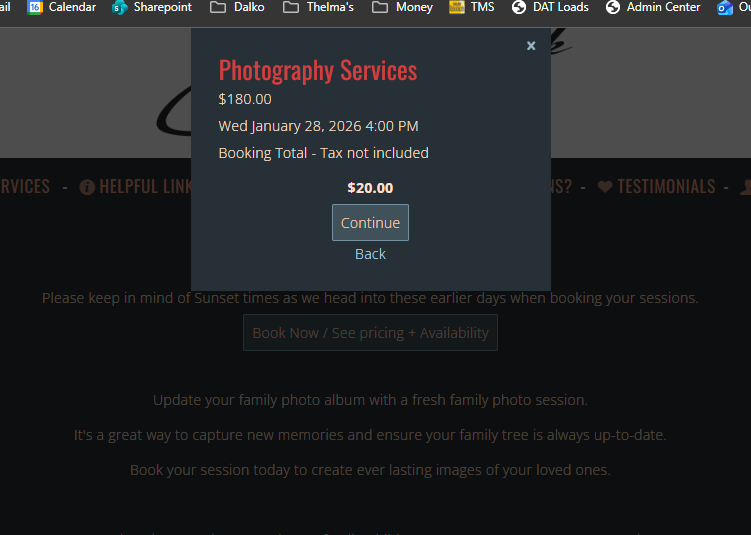Expand the Thelma's bookmarks folder

(x=291, y=7)
